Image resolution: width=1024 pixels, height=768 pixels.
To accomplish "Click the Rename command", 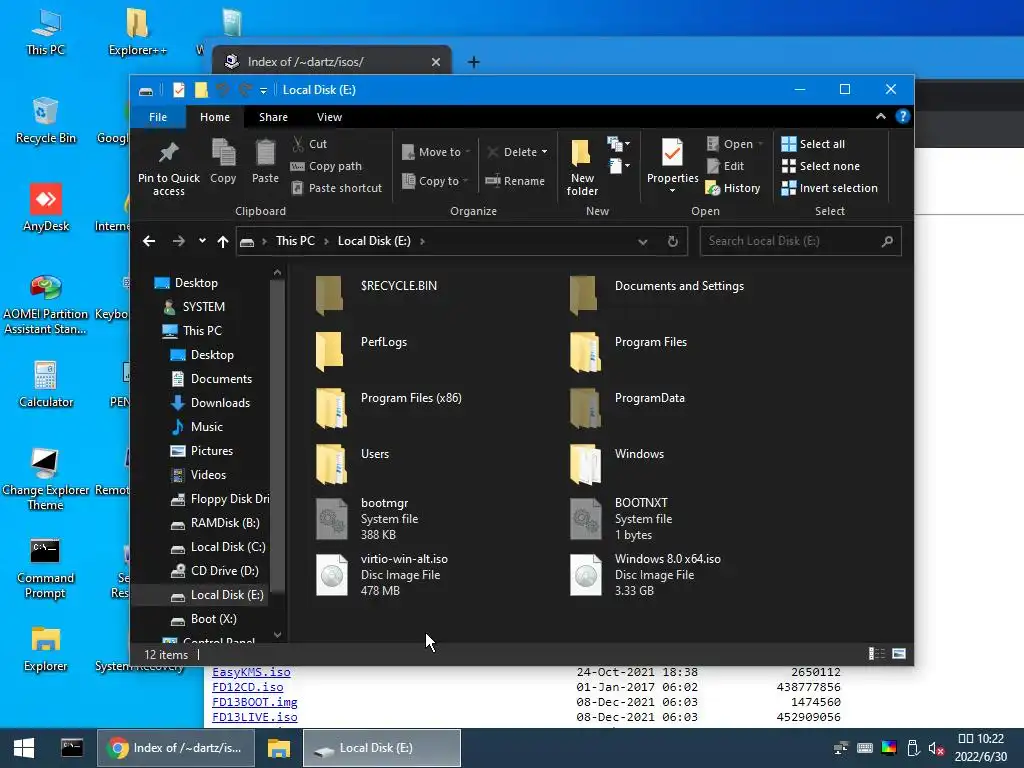I will [515, 181].
